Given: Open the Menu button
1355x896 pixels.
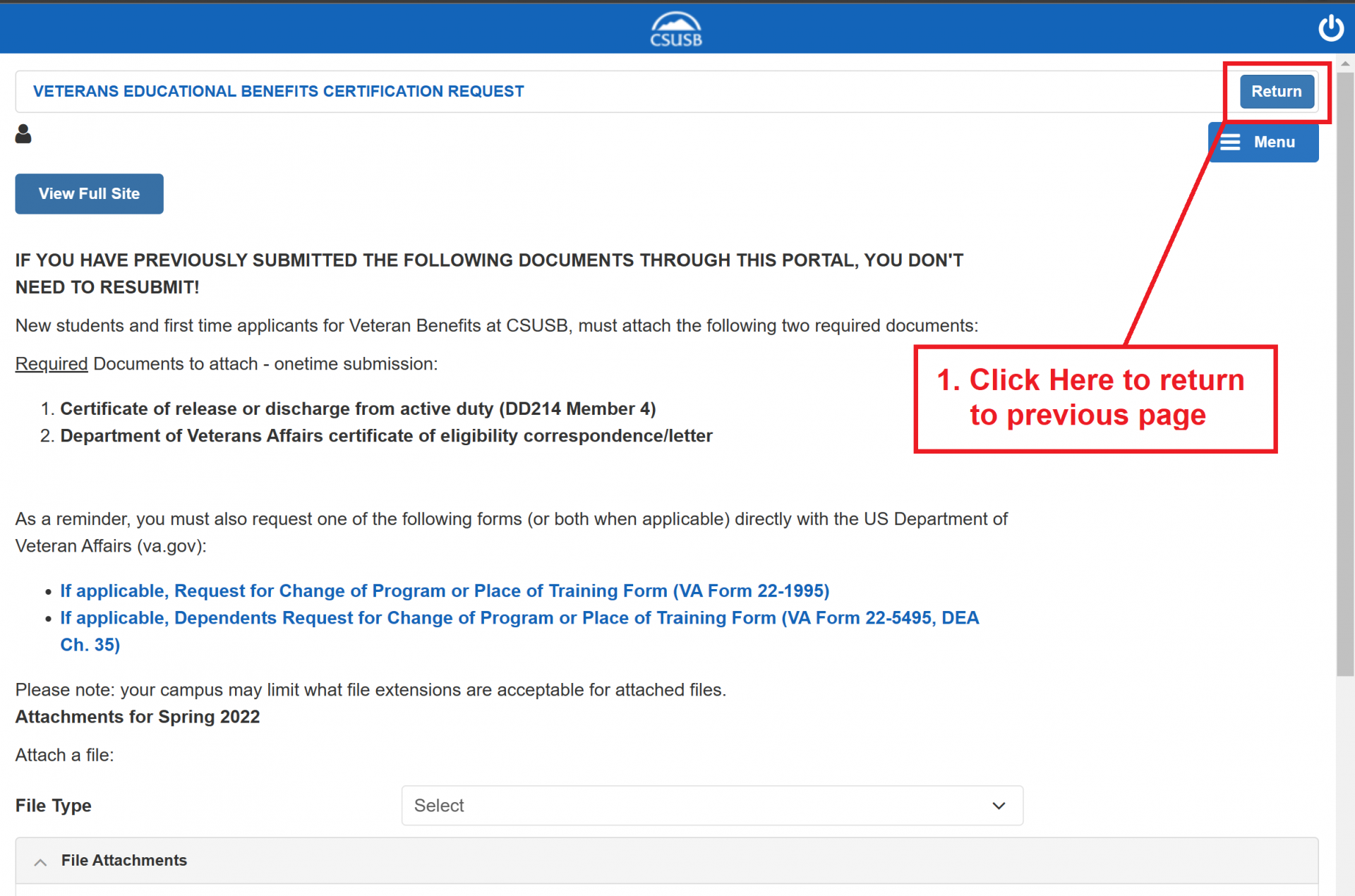Looking at the screenshot, I should tap(1263, 143).
